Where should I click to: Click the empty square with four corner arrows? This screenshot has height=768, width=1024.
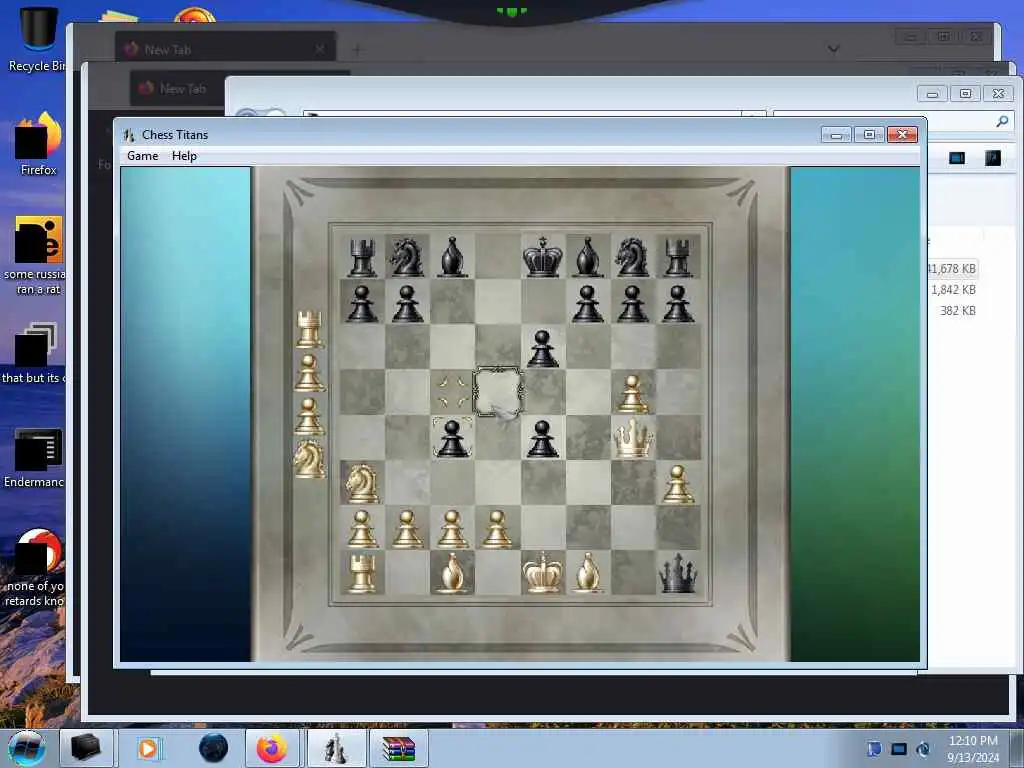pos(452,392)
